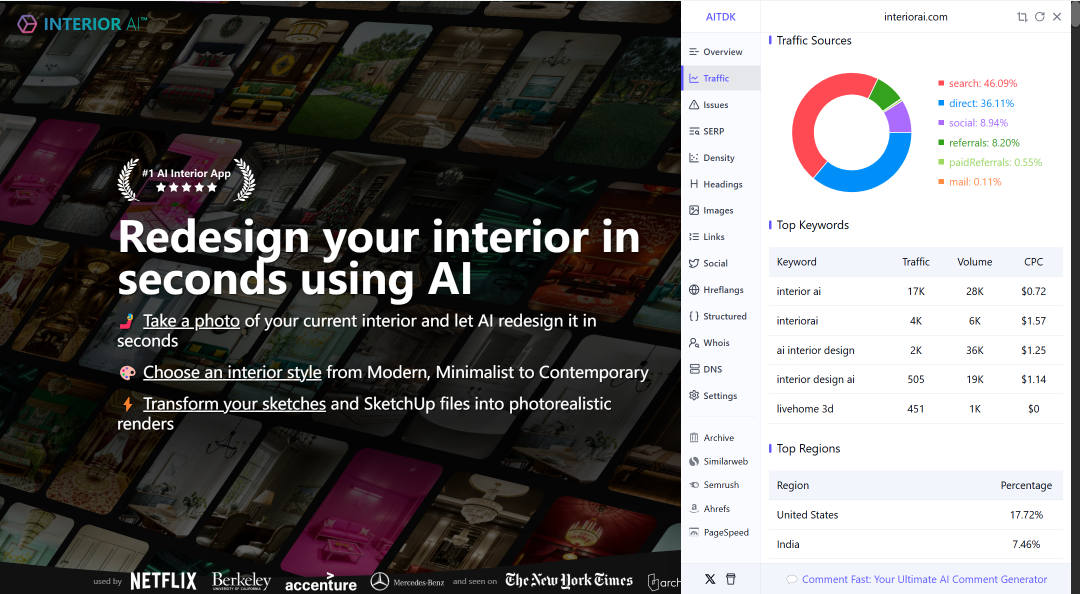The image size is (1080, 594).
Task: Click the United States region row
Action: point(915,515)
